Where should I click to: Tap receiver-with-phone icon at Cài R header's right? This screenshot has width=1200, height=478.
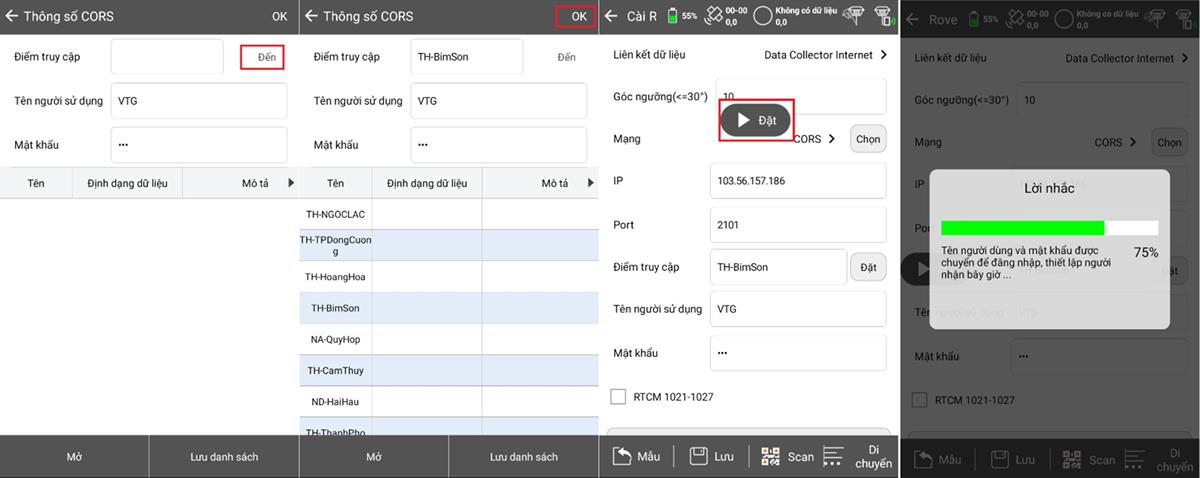point(883,16)
